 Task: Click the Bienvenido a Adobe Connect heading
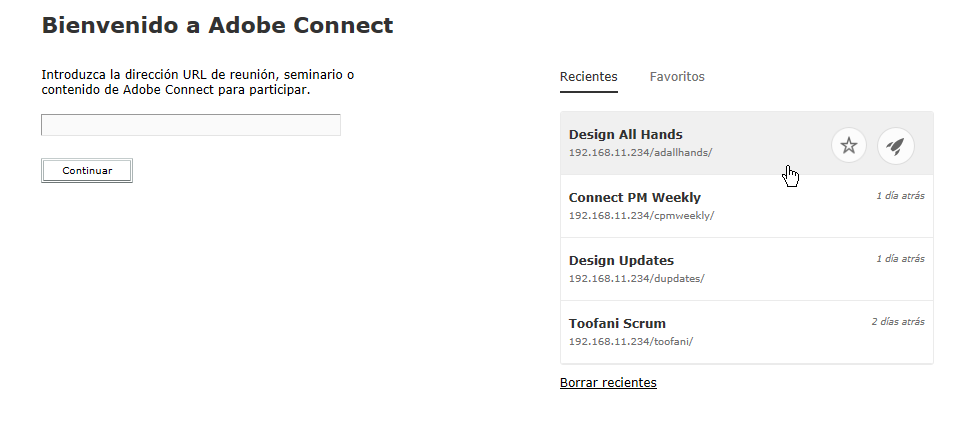[217, 25]
